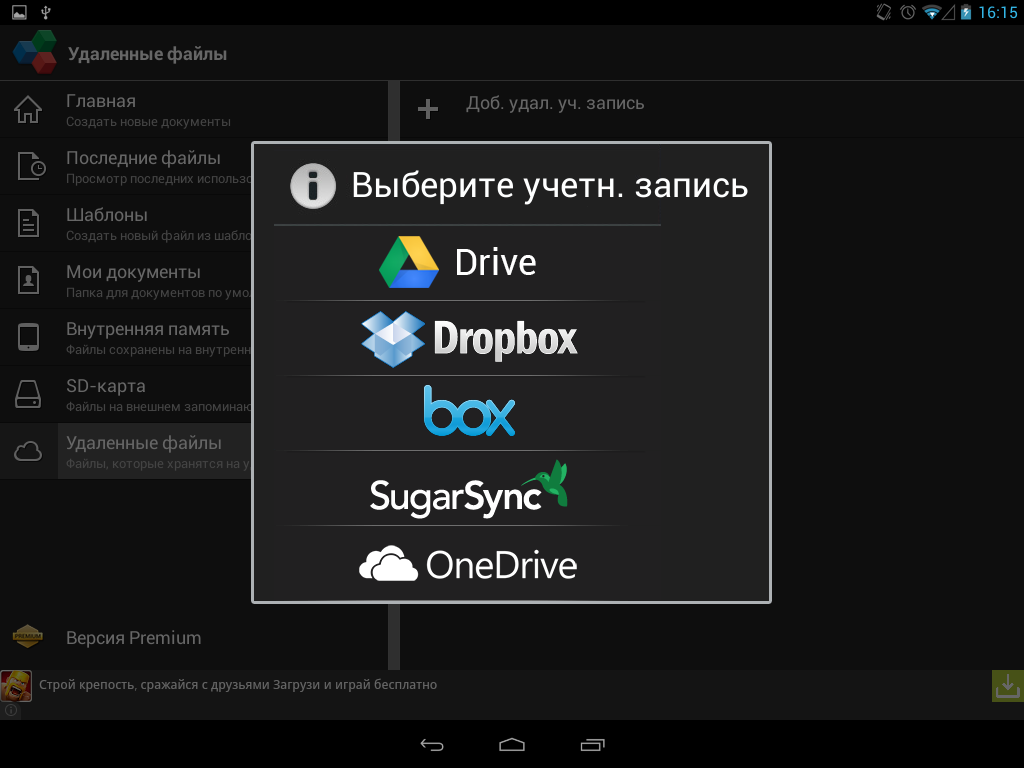Screen dimensions: 1024x768
Task: Tap the Выберите учетн. запись title
Action: pos(549,185)
